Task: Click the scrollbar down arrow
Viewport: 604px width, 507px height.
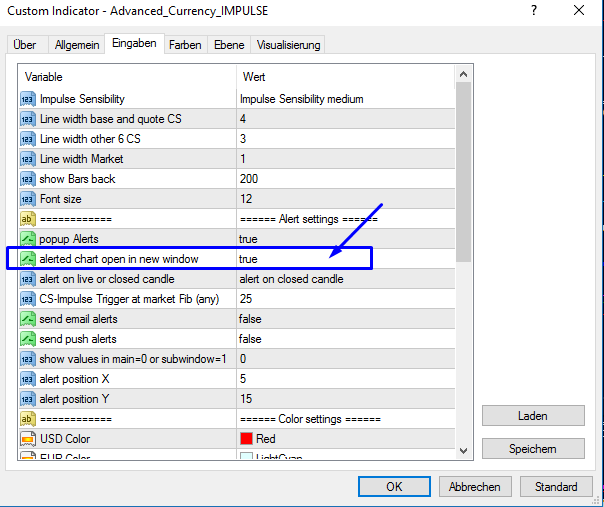Action: (x=463, y=450)
